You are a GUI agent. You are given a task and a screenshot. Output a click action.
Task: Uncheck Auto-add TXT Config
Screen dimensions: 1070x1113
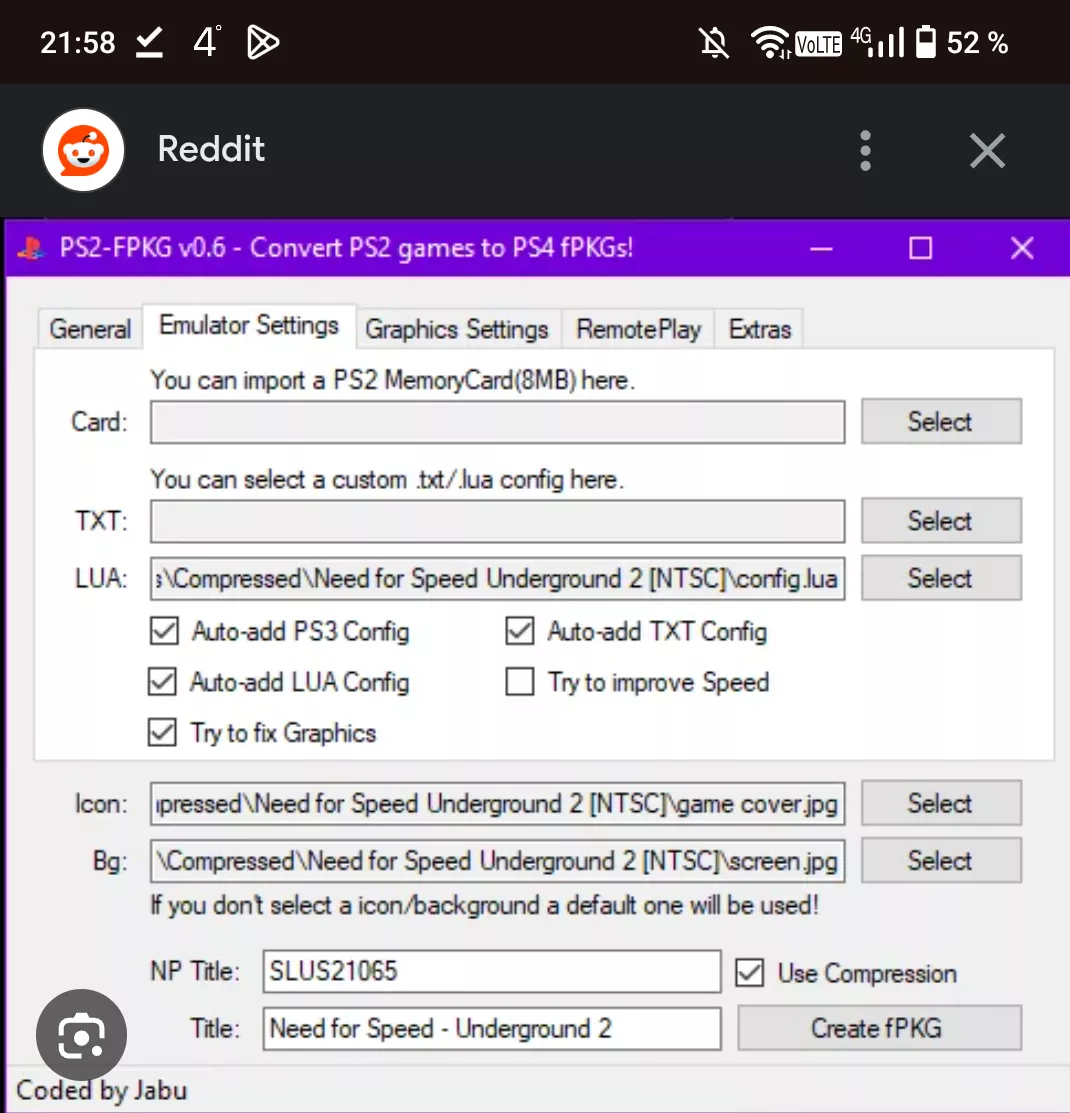click(x=520, y=632)
